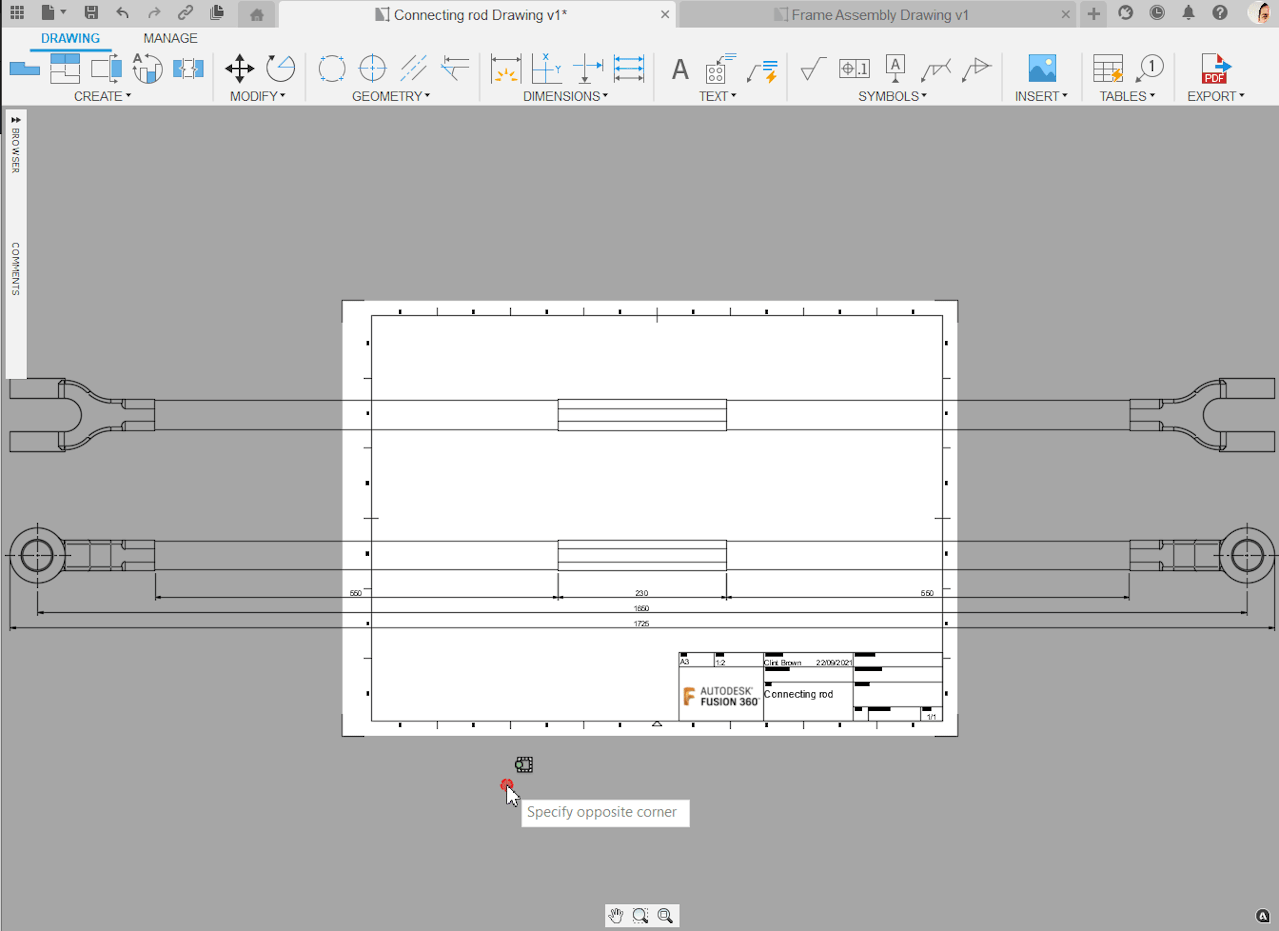Switch to the MANAGE ribbon tab
This screenshot has width=1279, height=931.
[x=170, y=38]
